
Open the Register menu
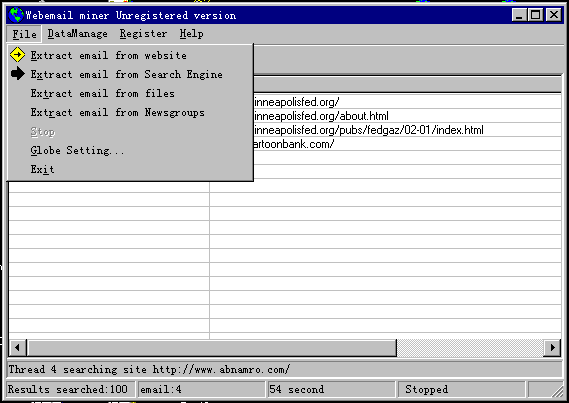tap(143, 34)
